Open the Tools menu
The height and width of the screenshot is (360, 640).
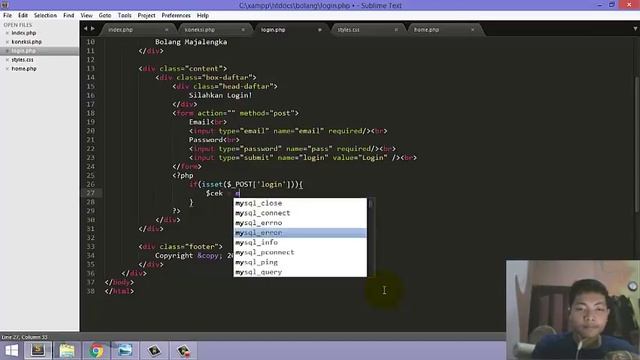(124, 15)
